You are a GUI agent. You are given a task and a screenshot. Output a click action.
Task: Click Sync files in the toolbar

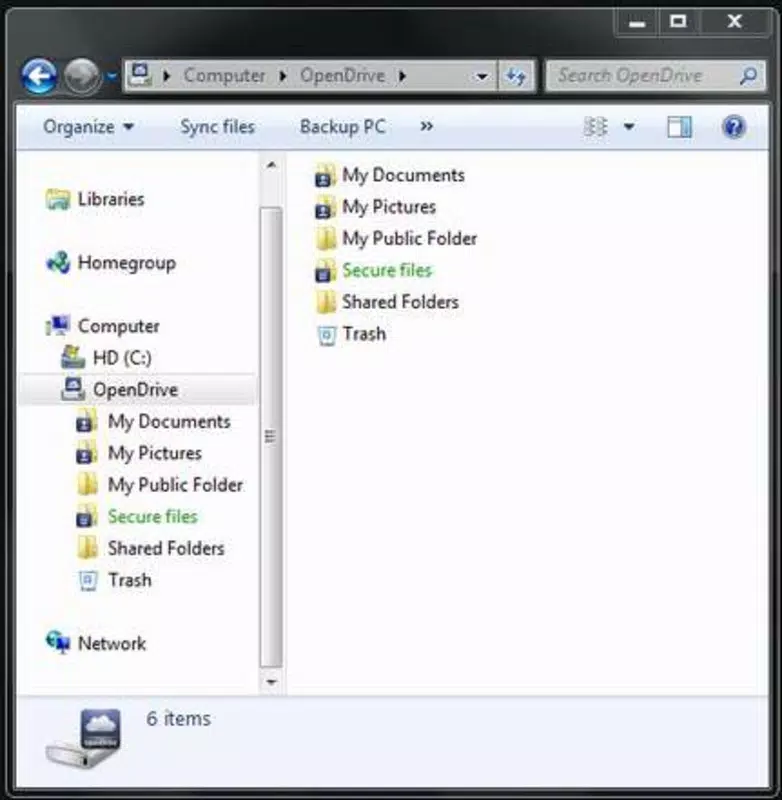coord(217,127)
